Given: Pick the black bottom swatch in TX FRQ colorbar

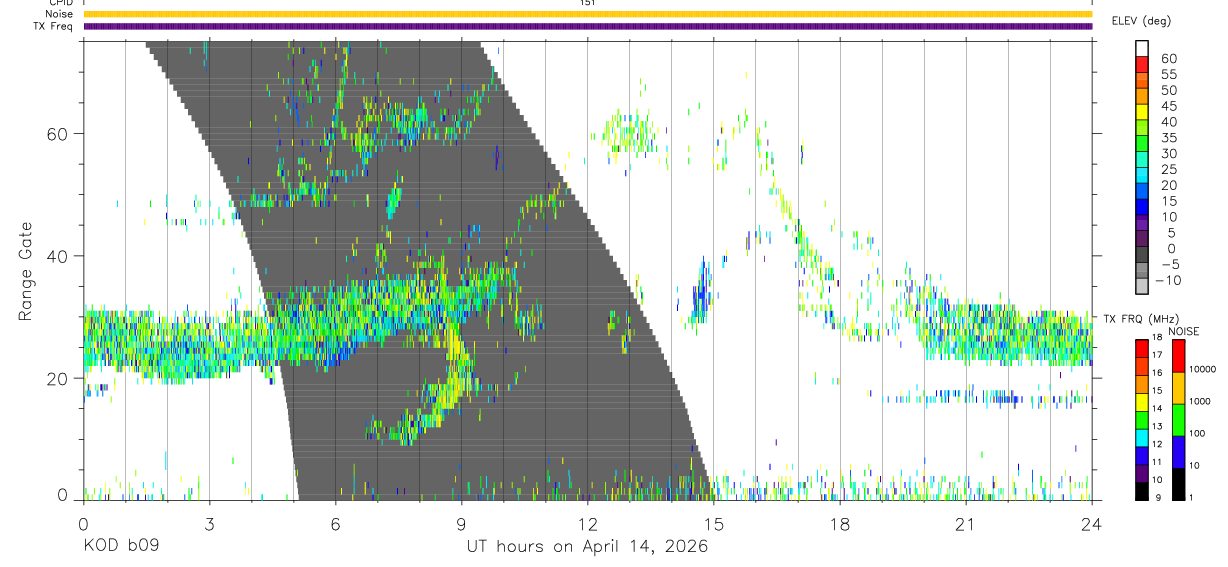Looking at the screenshot, I should click(1142, 489).
